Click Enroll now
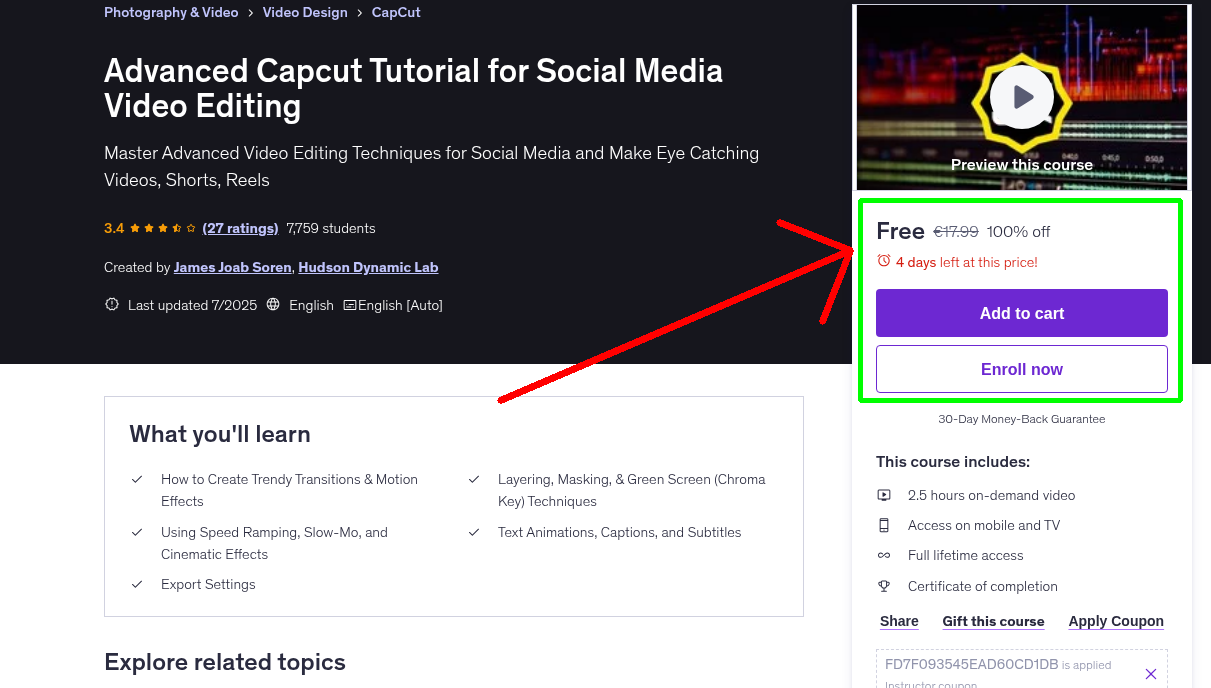 [1021, 369]
